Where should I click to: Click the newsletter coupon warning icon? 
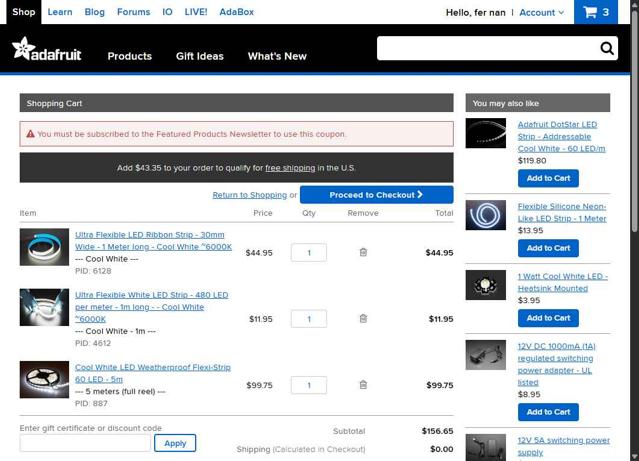coord(31,134)
